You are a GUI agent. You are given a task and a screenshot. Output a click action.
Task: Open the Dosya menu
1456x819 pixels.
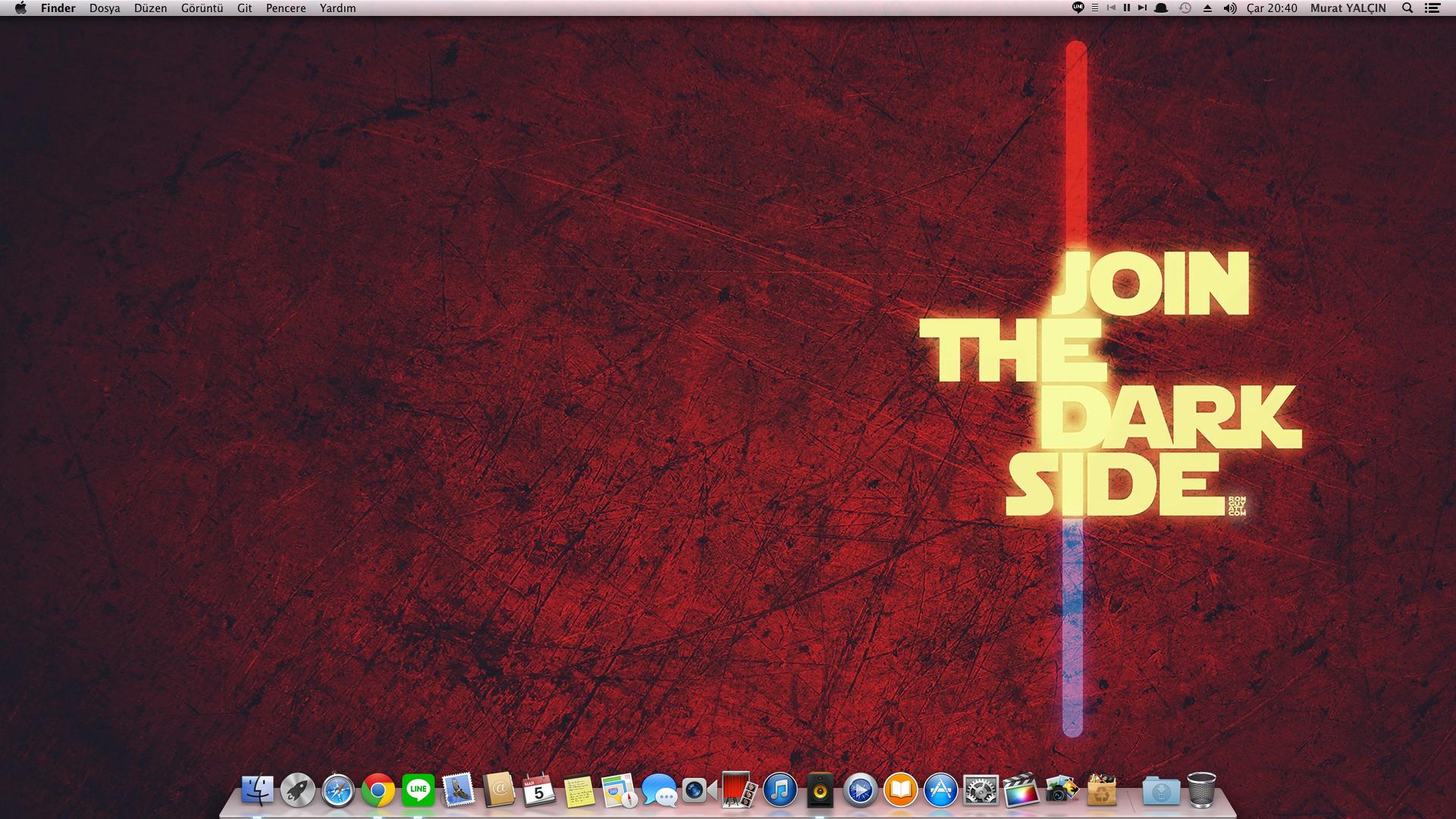(x=105, y=8)
